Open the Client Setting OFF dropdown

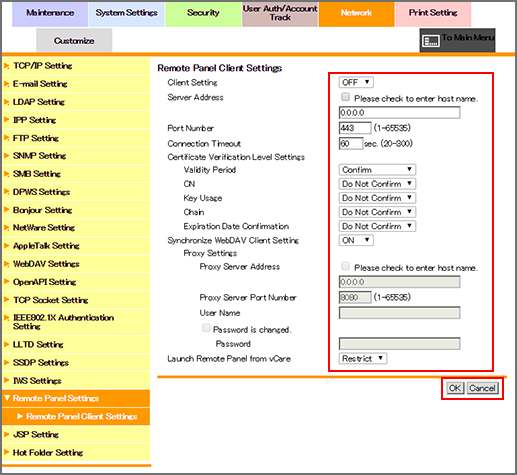356,82
